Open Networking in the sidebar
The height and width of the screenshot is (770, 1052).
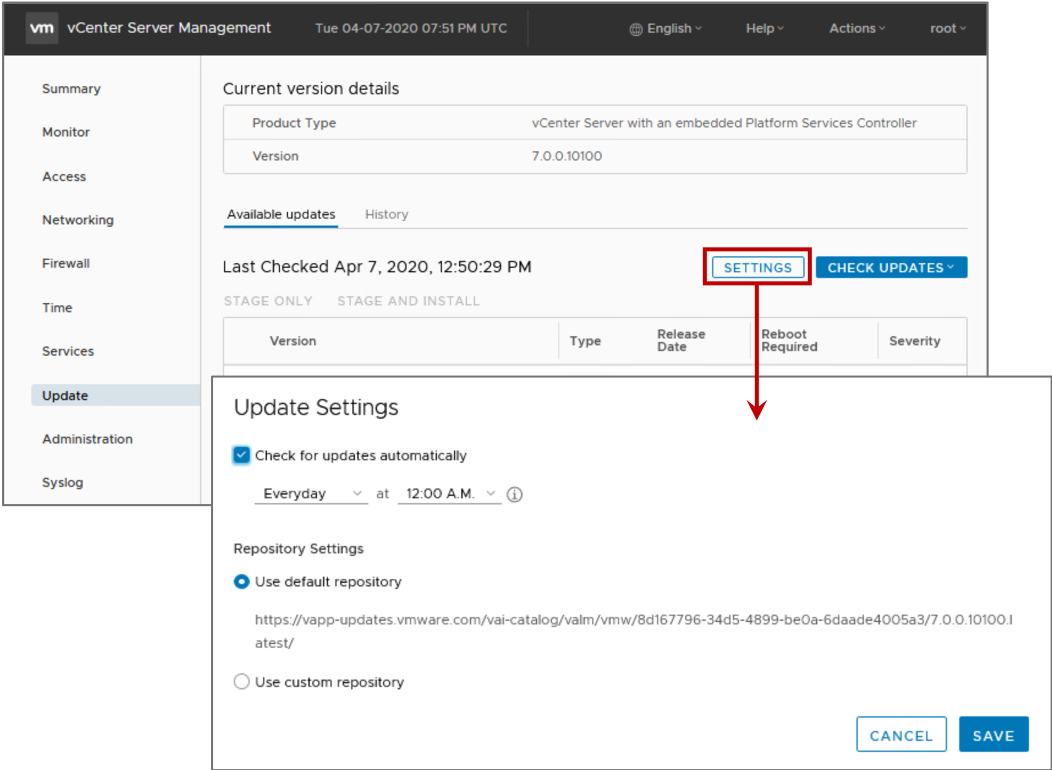pyautogui.click(x=78, y=220)
